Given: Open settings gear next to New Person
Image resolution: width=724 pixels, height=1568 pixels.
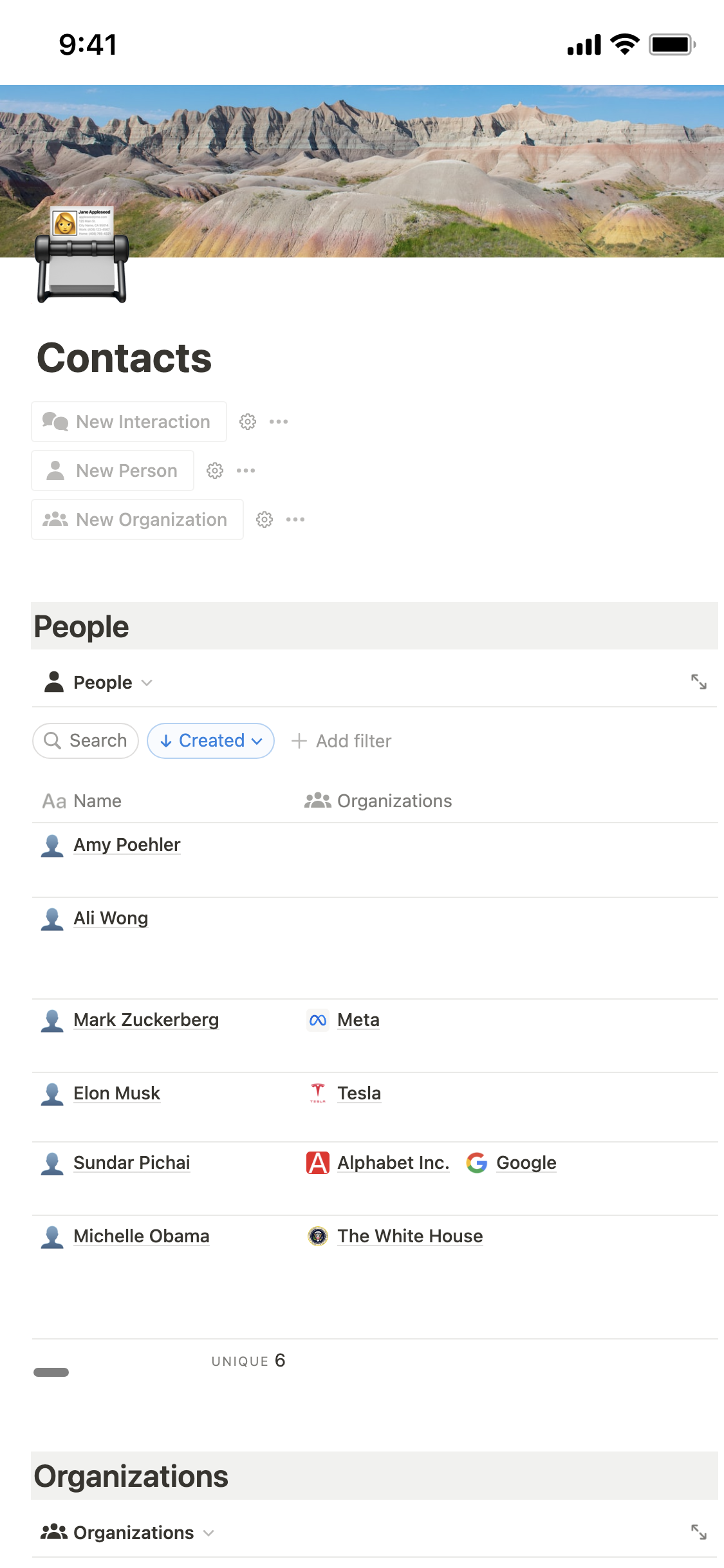Looking at the screenshot, I should pyautogui.click(x=215, y=471).
